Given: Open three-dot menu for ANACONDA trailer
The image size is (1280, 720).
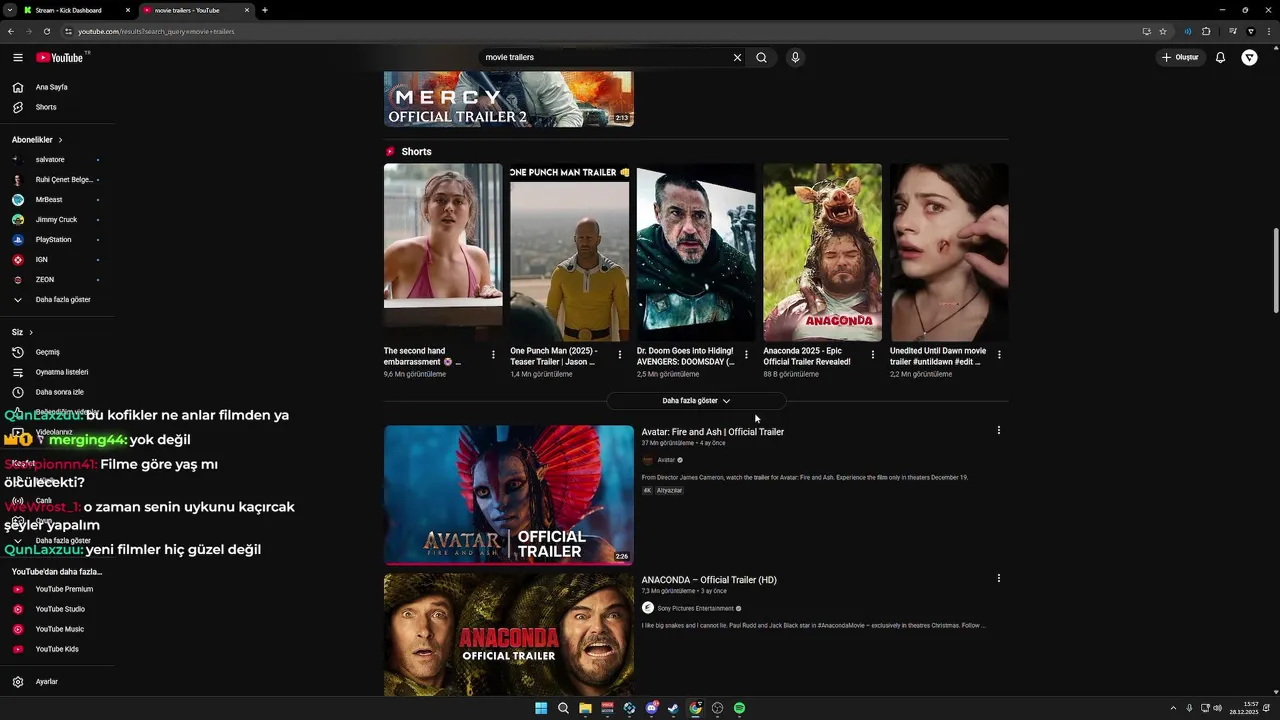Looking at the screenshot, I should tap(998, 578).
